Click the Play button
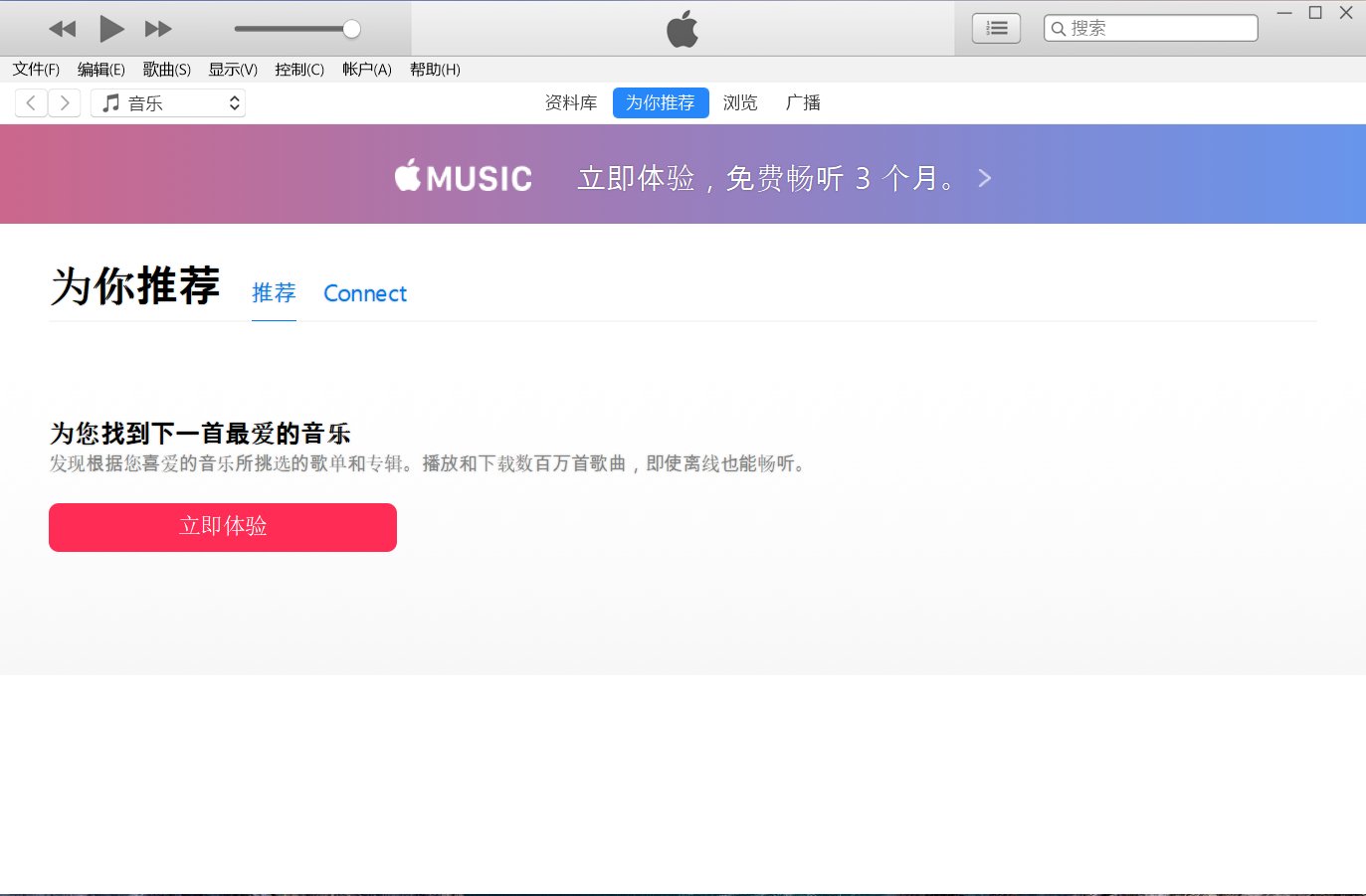The height and width of the screenshot is (896, 1366). tap(110, 28)
